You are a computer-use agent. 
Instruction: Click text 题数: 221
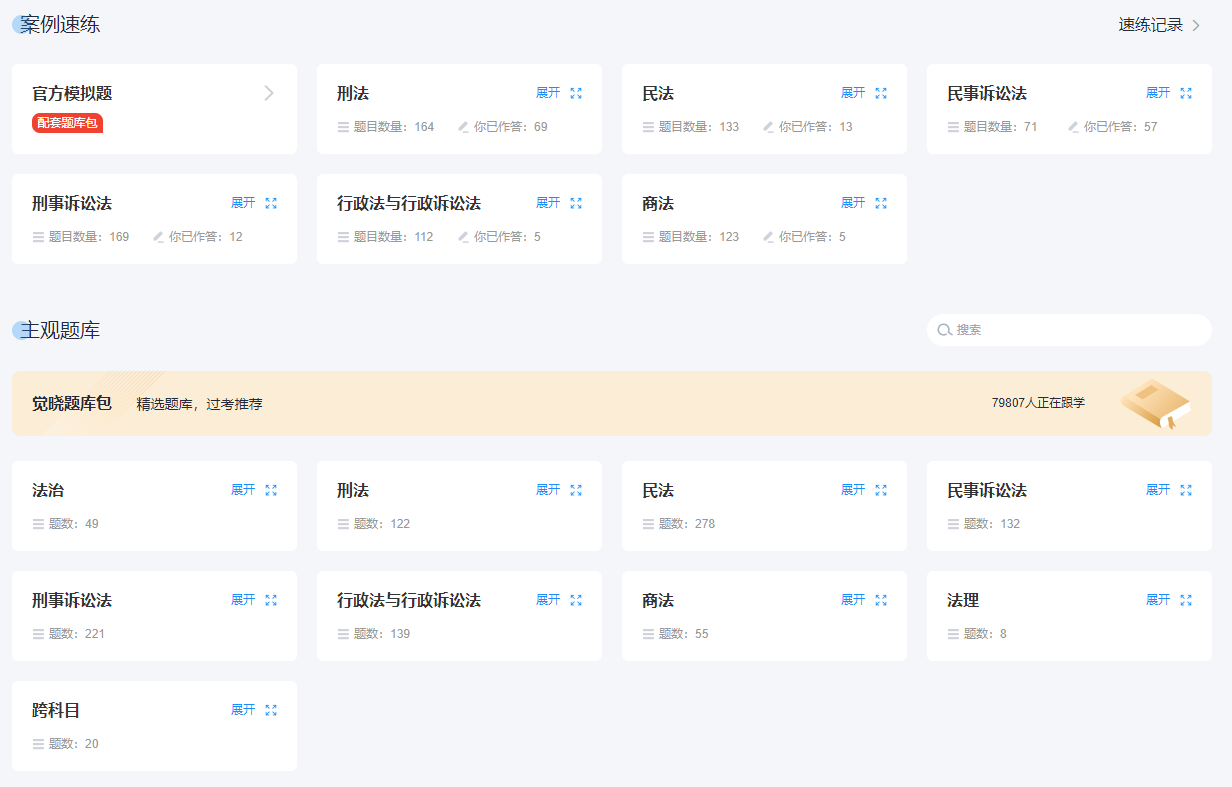click(77, 634)
